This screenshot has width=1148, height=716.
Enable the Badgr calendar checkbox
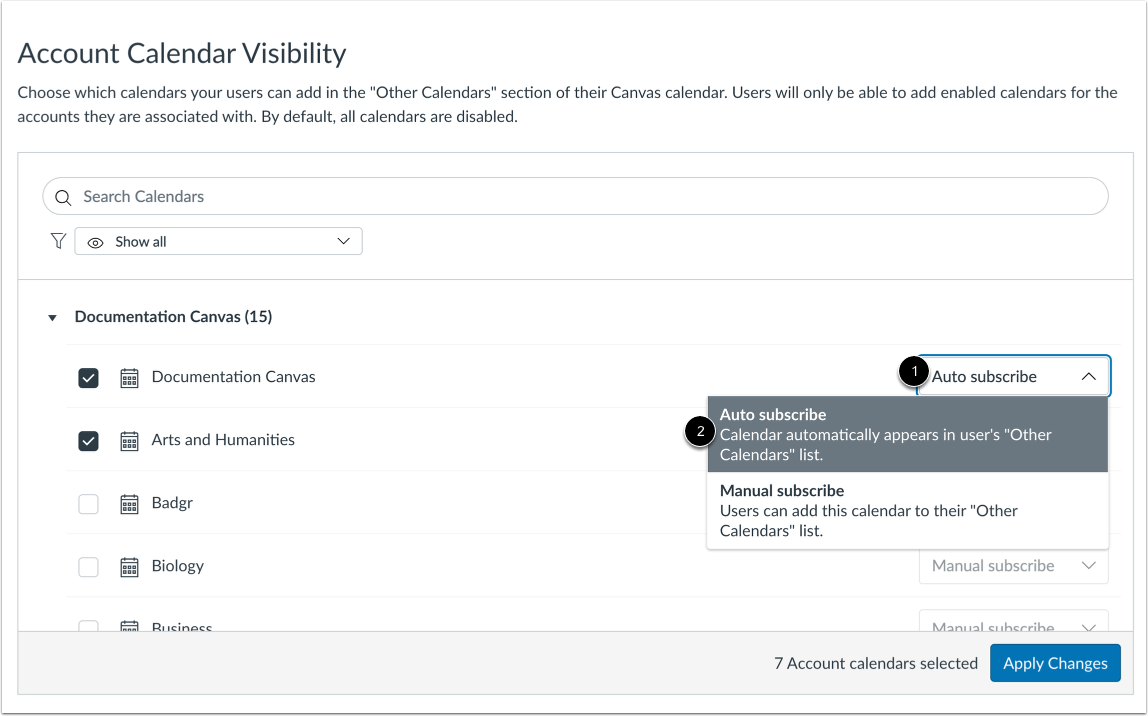[x=88, y=503]
